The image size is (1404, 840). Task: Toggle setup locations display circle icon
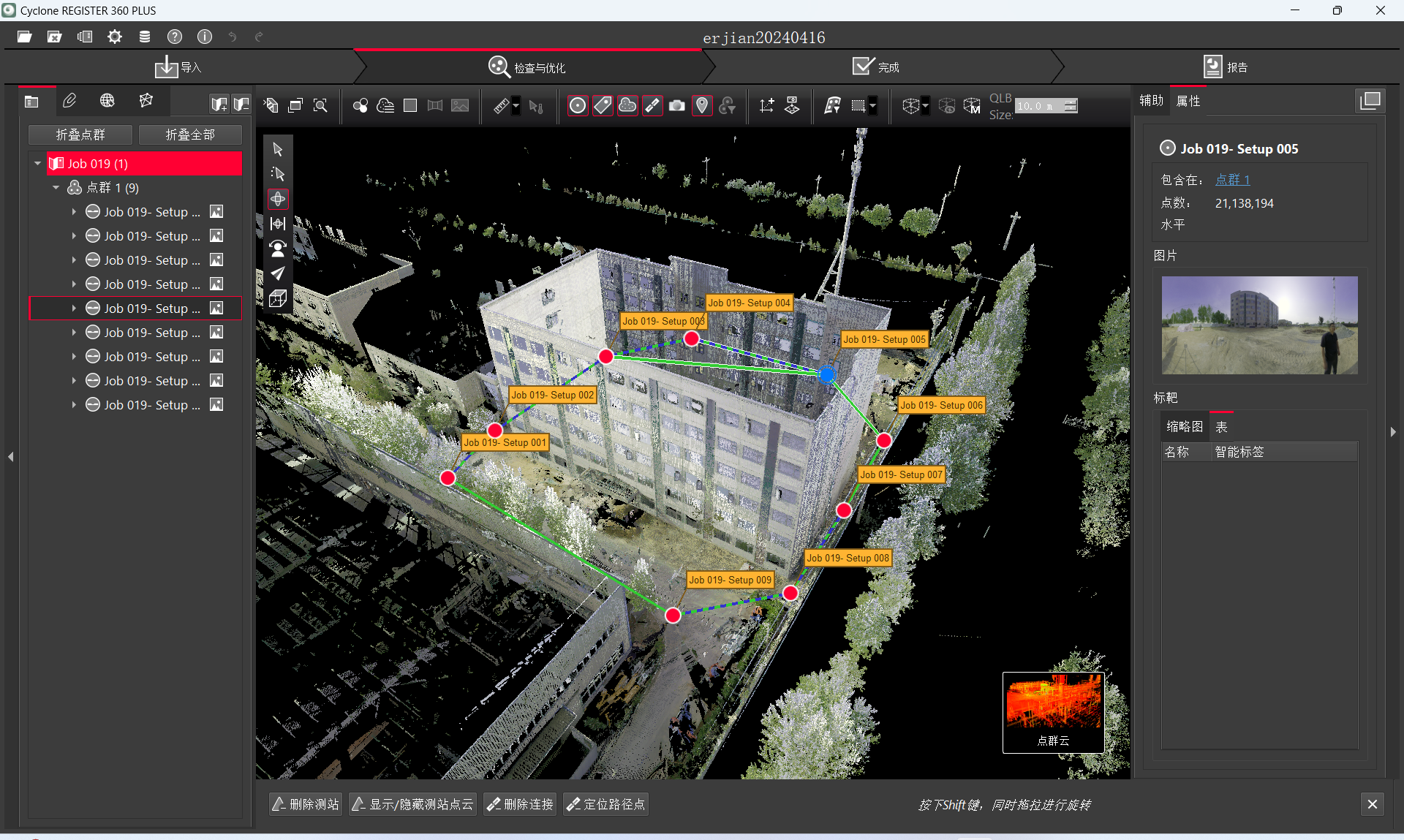pyautogui.click(x=578, y=106)
